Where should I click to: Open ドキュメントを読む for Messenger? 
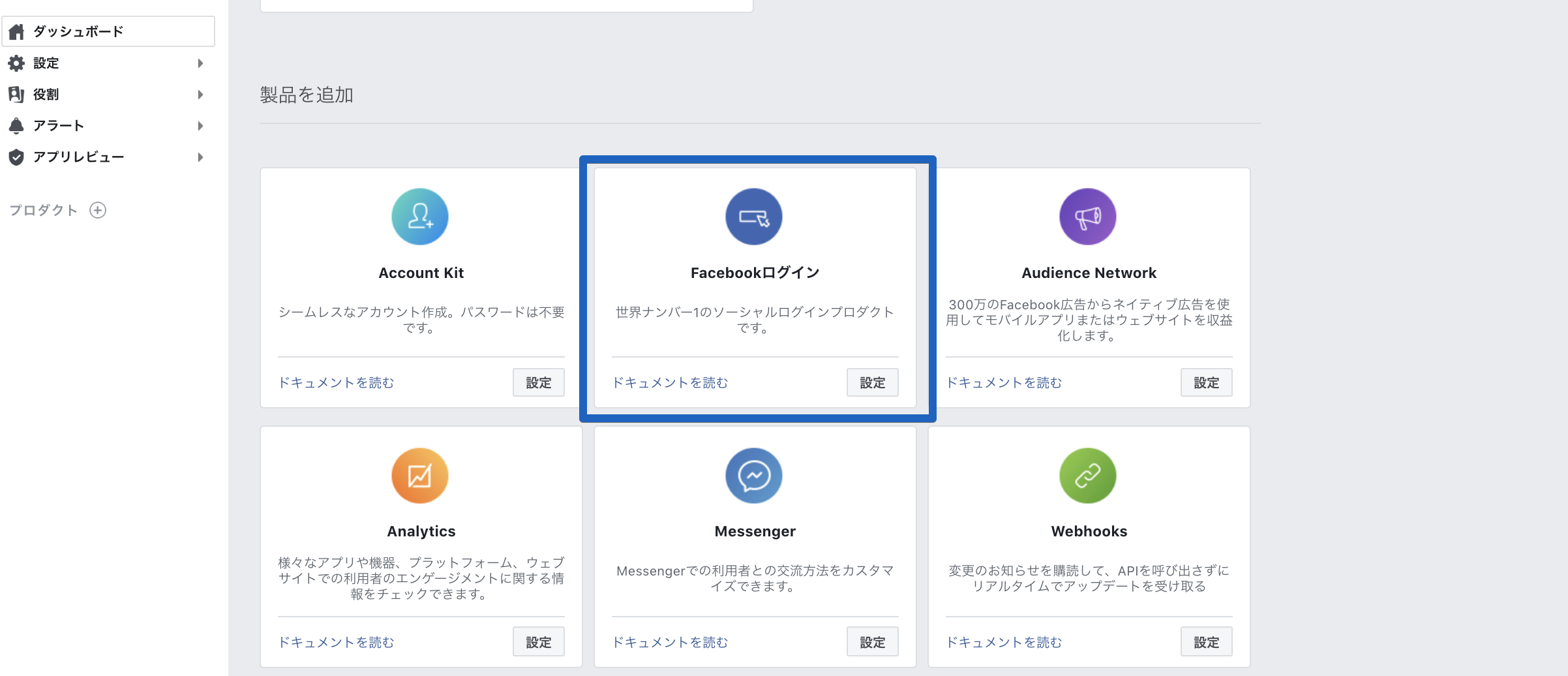[670, 642]
